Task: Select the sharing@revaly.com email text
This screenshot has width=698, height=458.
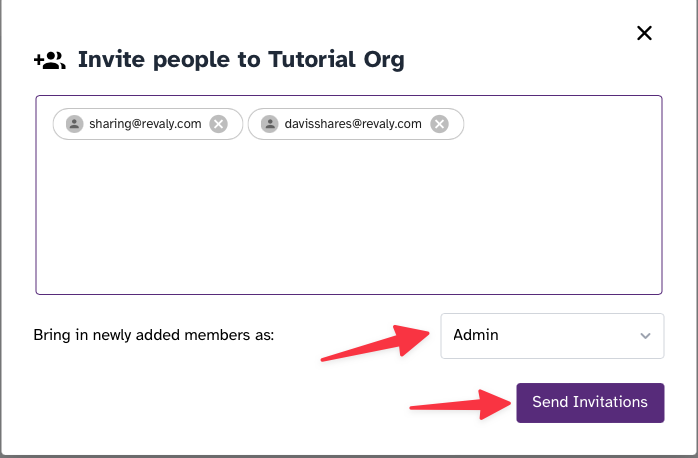Action: [145, 124]
